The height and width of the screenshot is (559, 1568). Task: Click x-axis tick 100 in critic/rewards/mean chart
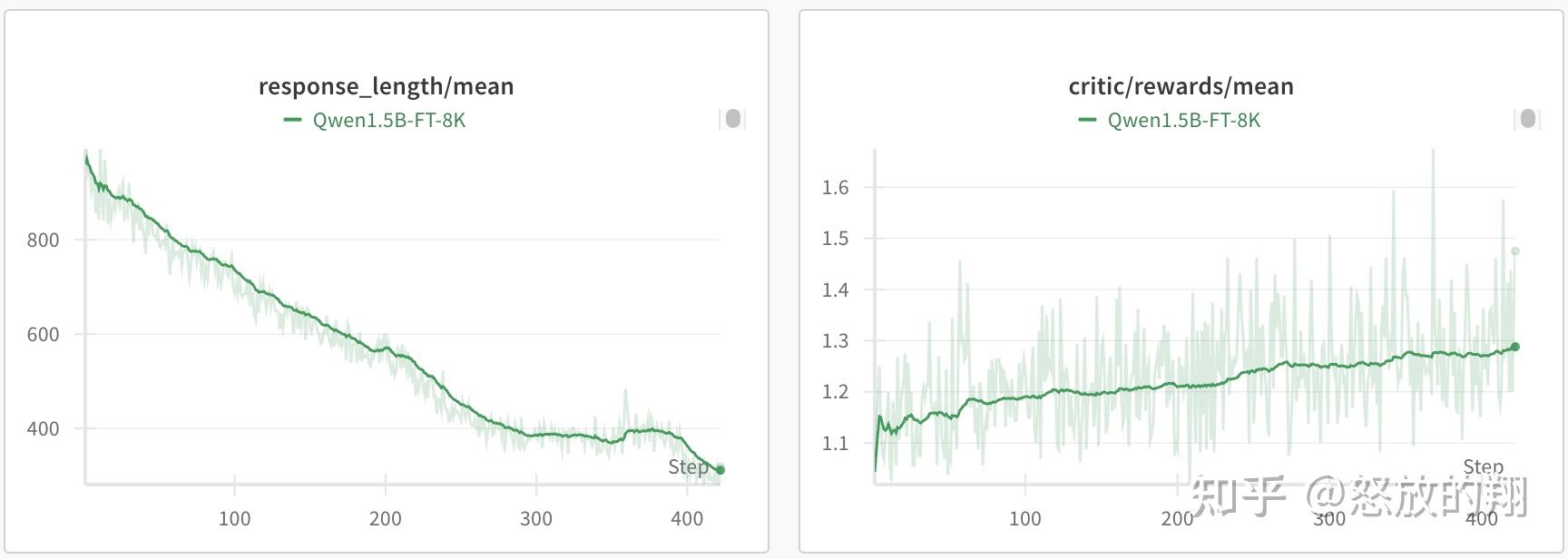click(x=1025, y=519)
